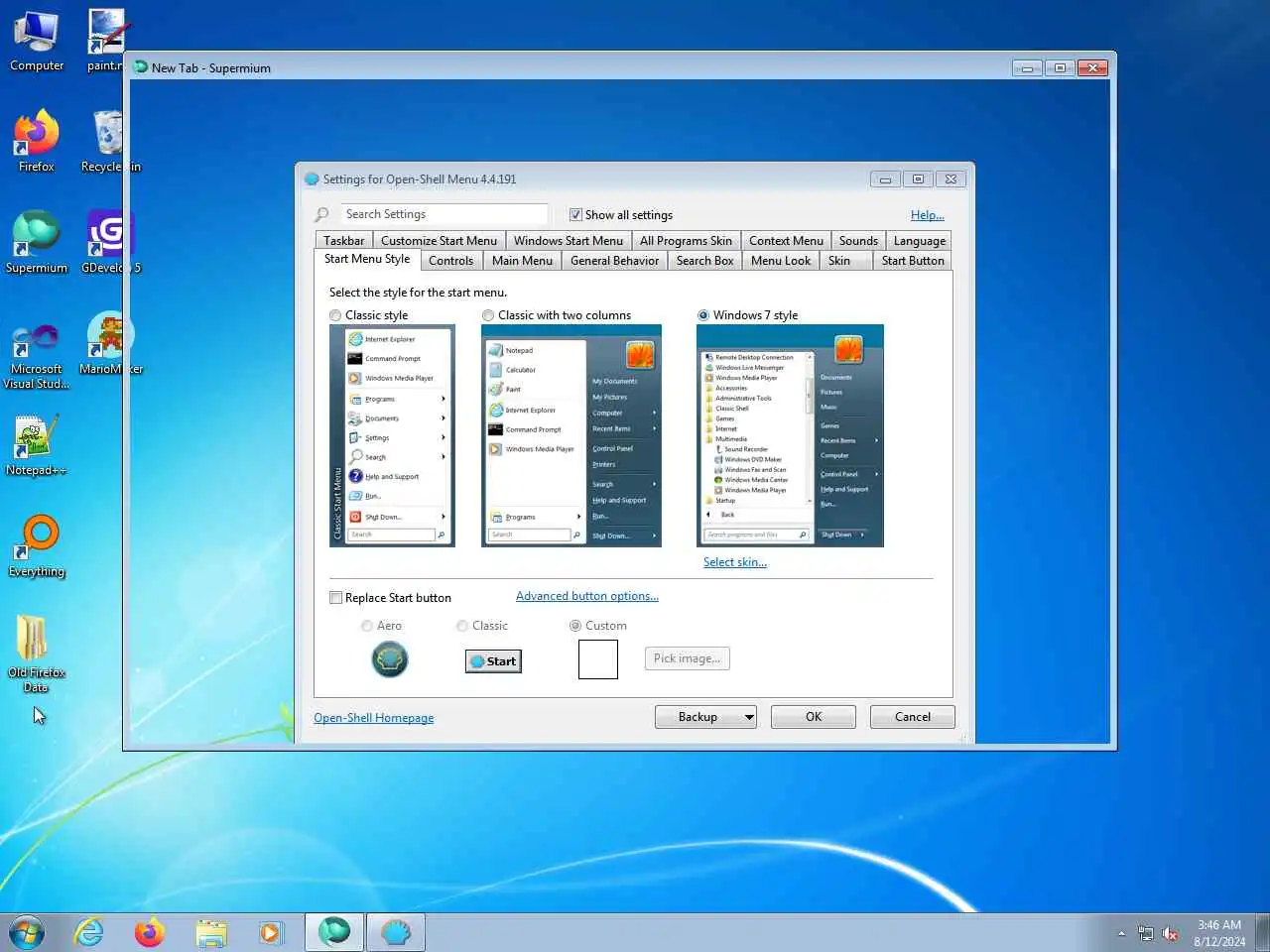Viewport: 1270px width, 952px height.
Task: Open the Controls tab
Action: [x=450, y=261]
